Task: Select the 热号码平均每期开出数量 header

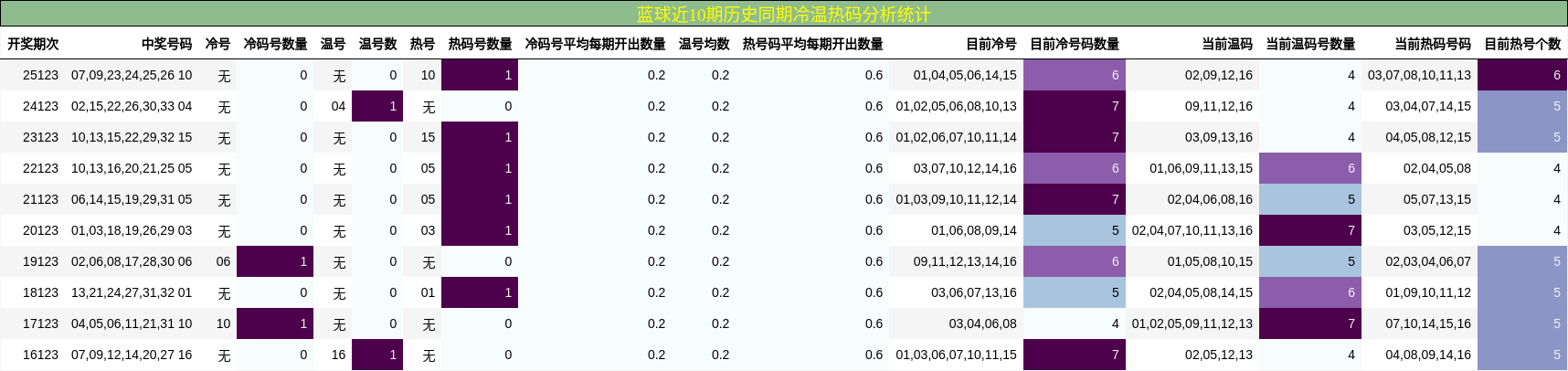Action: [x=812, y=44]
